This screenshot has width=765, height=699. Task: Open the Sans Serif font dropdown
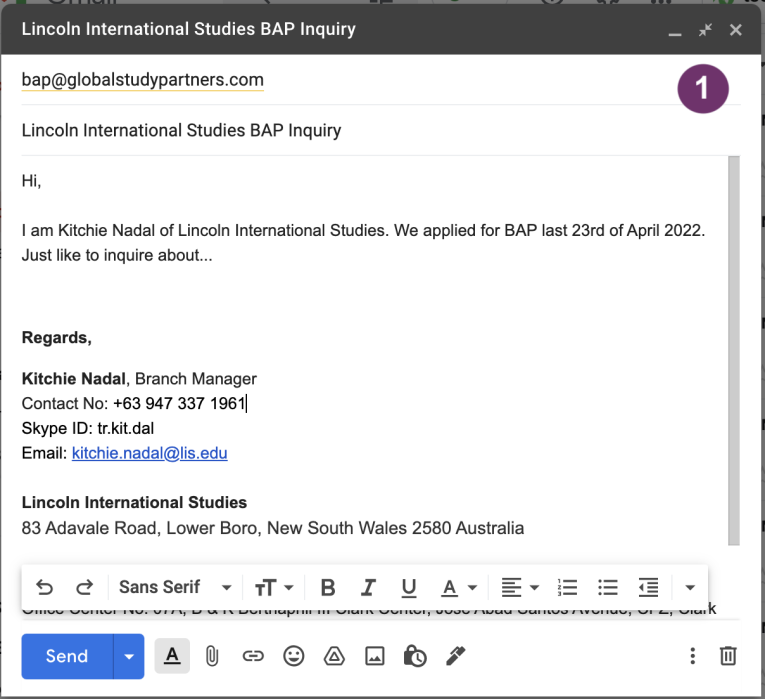click(x=175, y=587)
